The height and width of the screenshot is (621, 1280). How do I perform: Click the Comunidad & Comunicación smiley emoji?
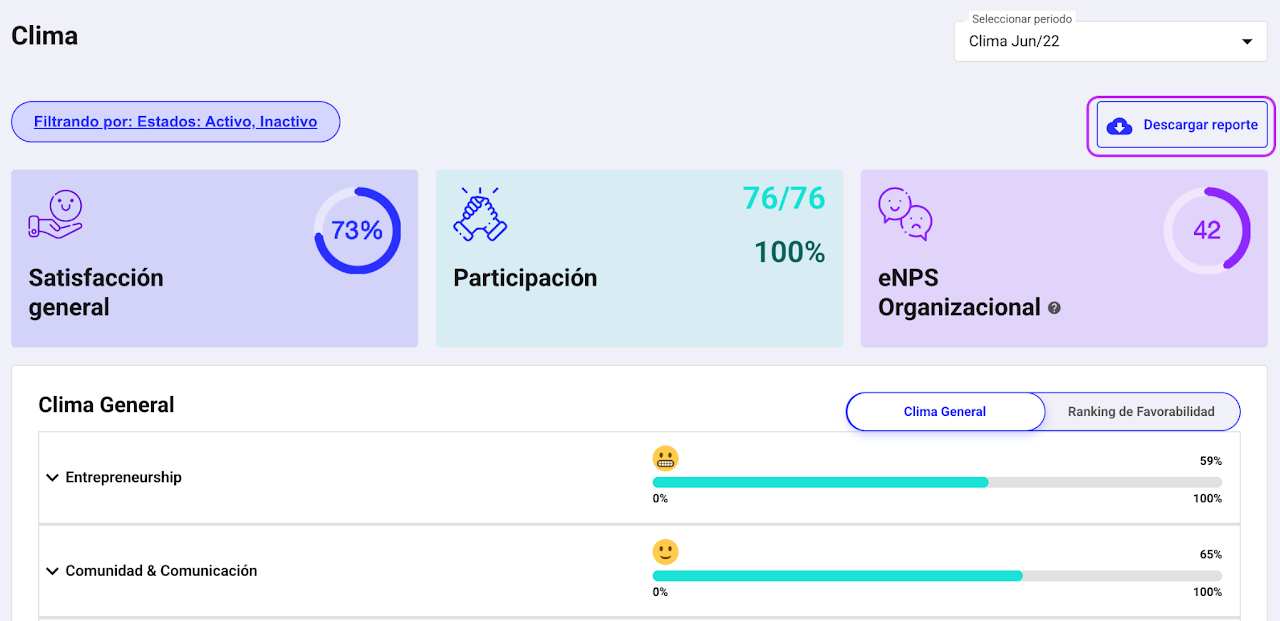[666, 552]
